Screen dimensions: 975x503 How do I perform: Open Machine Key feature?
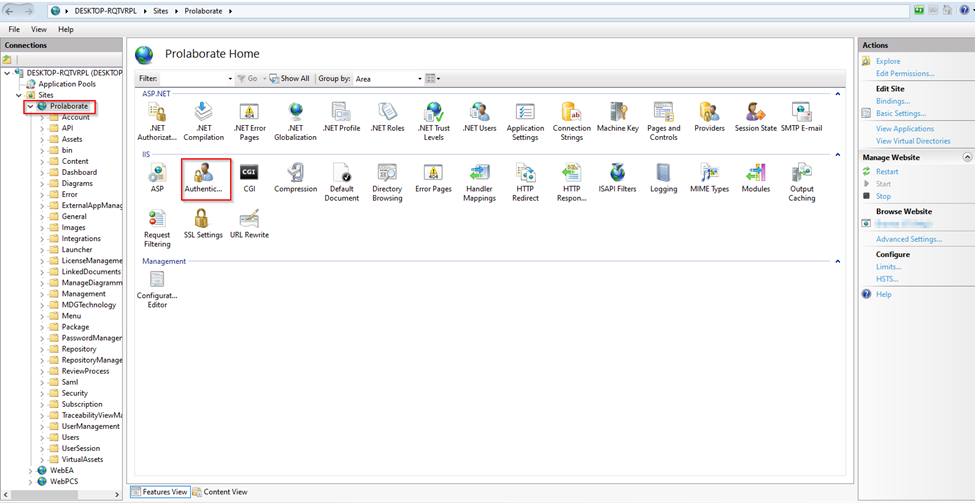(617, 118)
